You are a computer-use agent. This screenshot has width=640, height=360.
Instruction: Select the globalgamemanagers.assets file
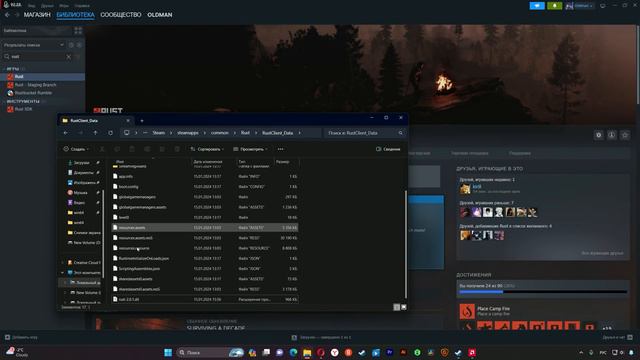205,207
